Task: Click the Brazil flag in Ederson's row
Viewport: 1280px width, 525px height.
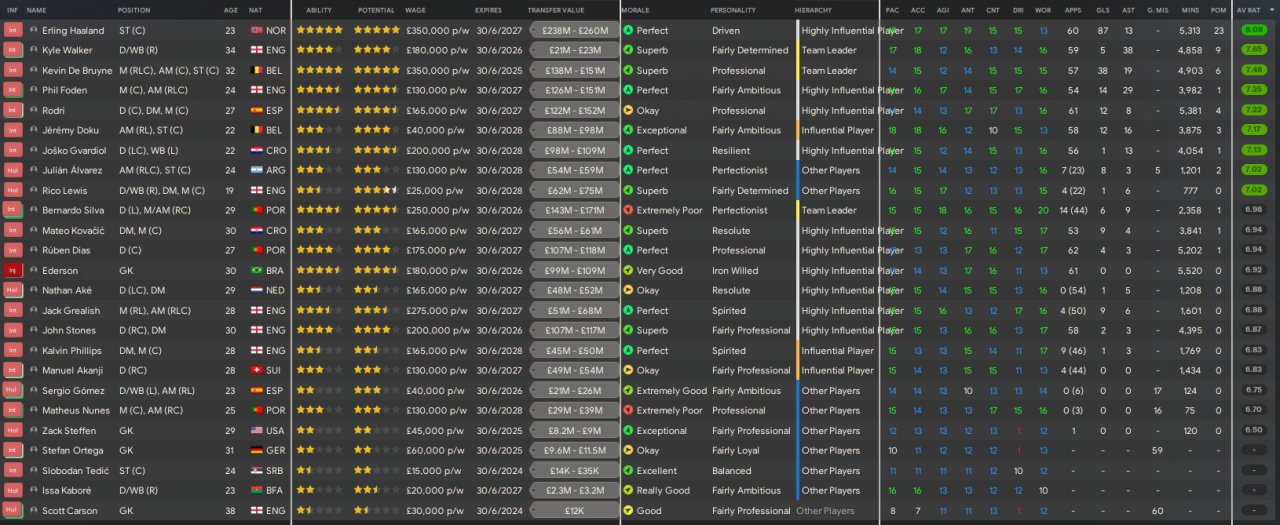Action: point(256,270)
